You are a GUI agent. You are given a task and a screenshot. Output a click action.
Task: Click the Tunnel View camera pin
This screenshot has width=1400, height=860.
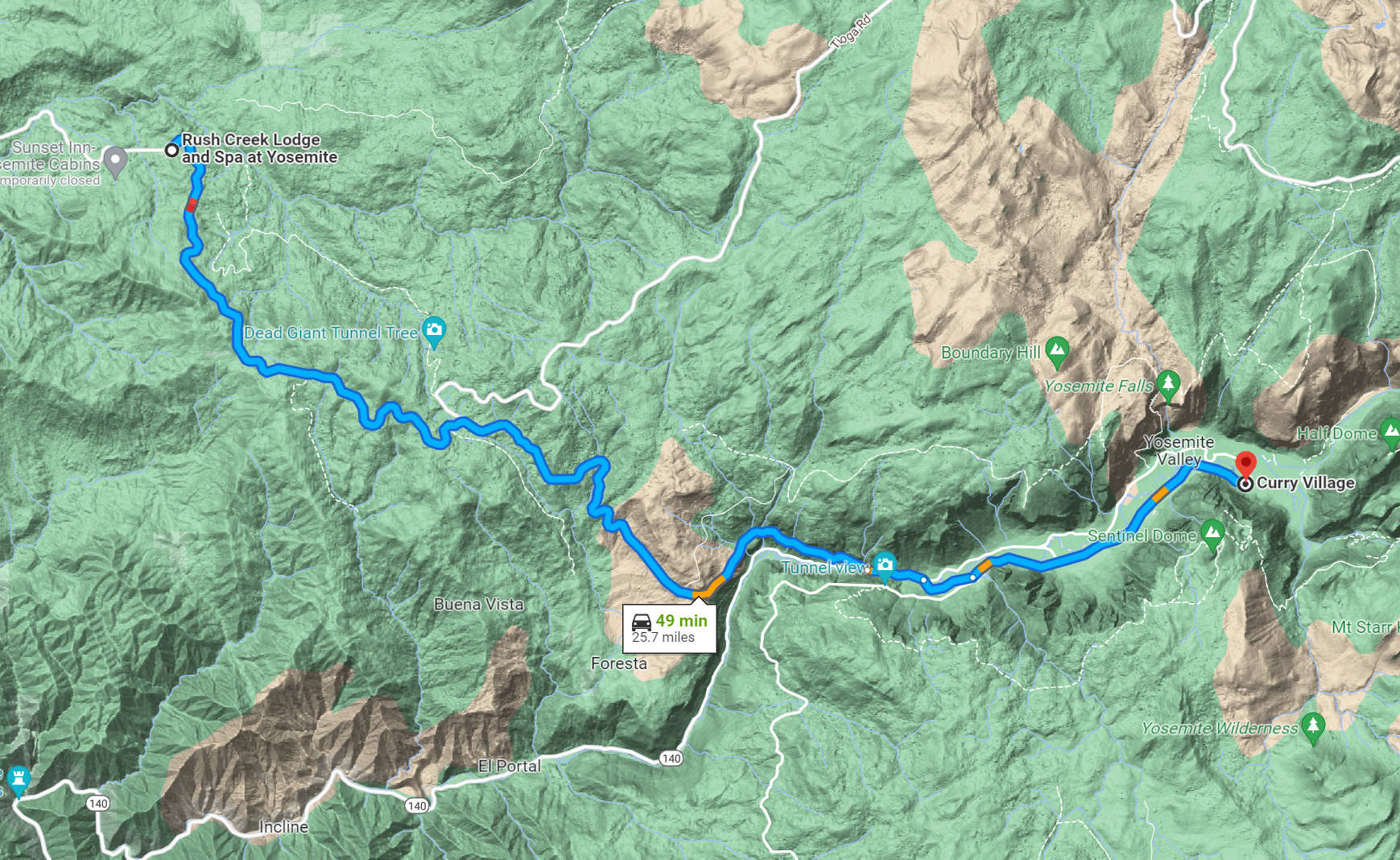click(x=884, y=566)
